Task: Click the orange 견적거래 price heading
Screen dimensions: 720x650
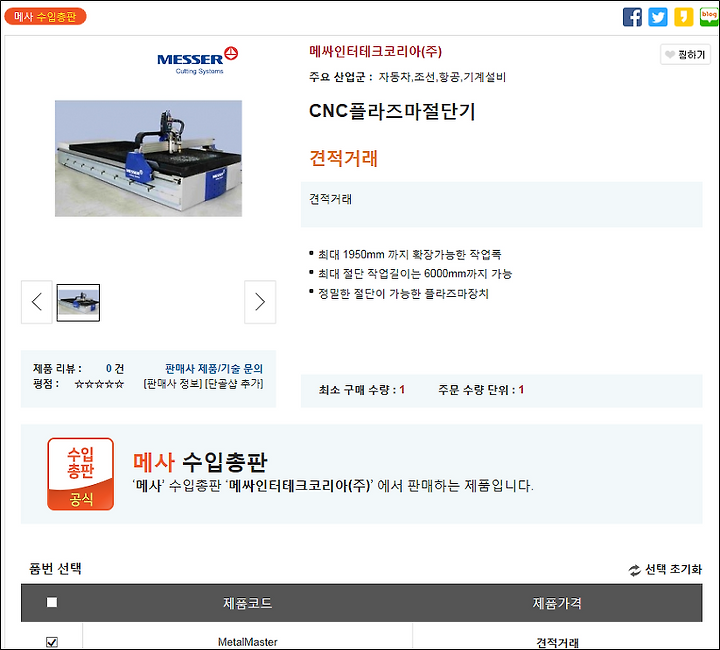Action: [343, 158]
